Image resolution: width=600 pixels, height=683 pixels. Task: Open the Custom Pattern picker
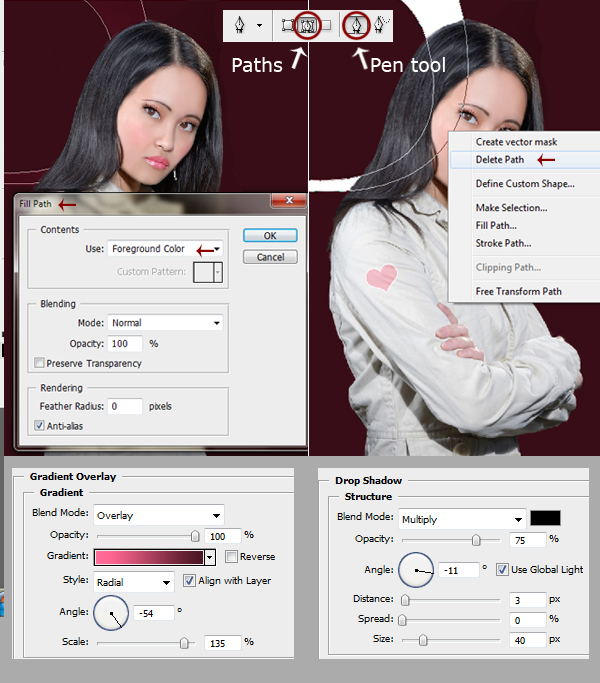click(x=208, y=272)
